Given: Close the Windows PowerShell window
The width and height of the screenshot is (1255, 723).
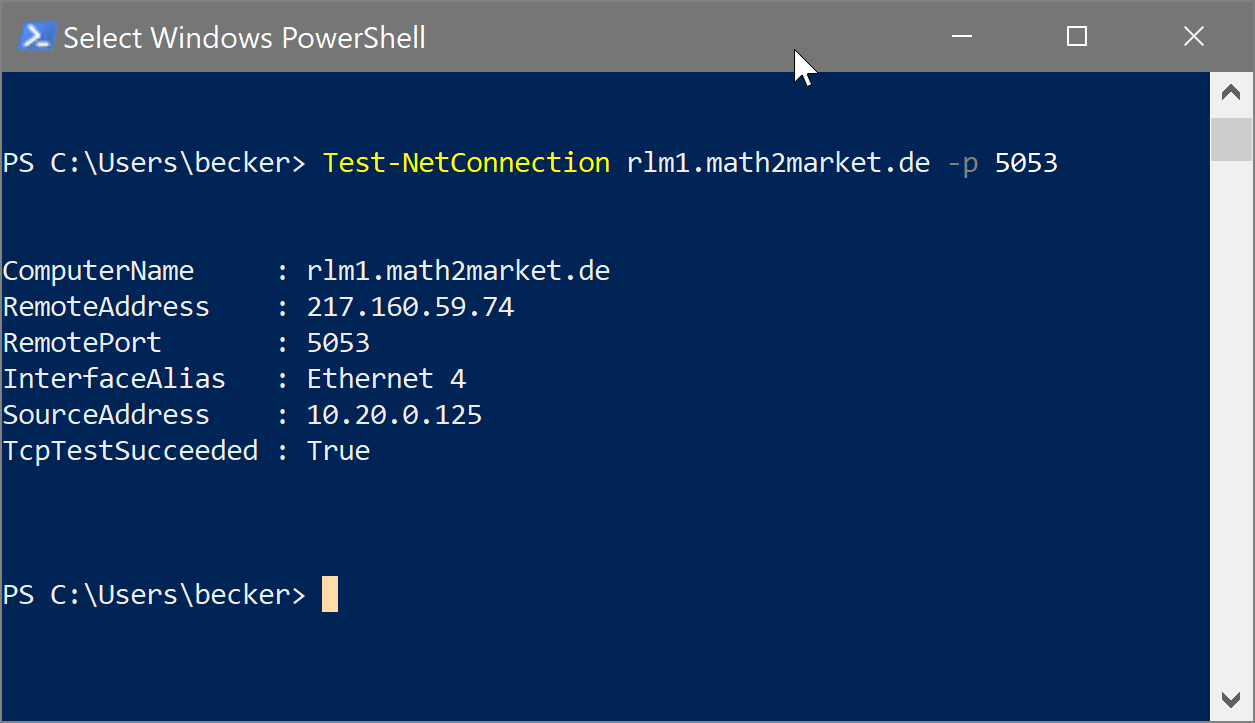Looking at the screenshot, I should coord(1193,37).
